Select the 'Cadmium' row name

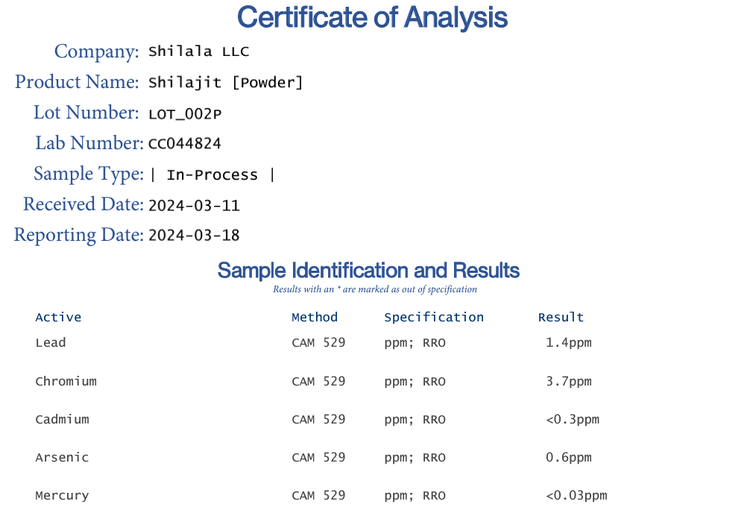[x=62, y=420]
